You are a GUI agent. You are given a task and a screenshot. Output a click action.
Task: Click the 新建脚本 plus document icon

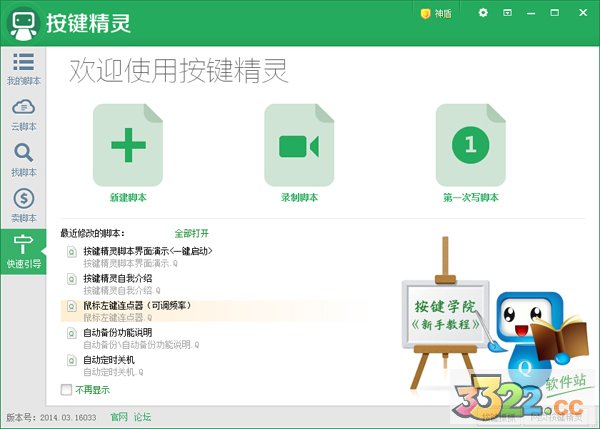coord(128,145)
